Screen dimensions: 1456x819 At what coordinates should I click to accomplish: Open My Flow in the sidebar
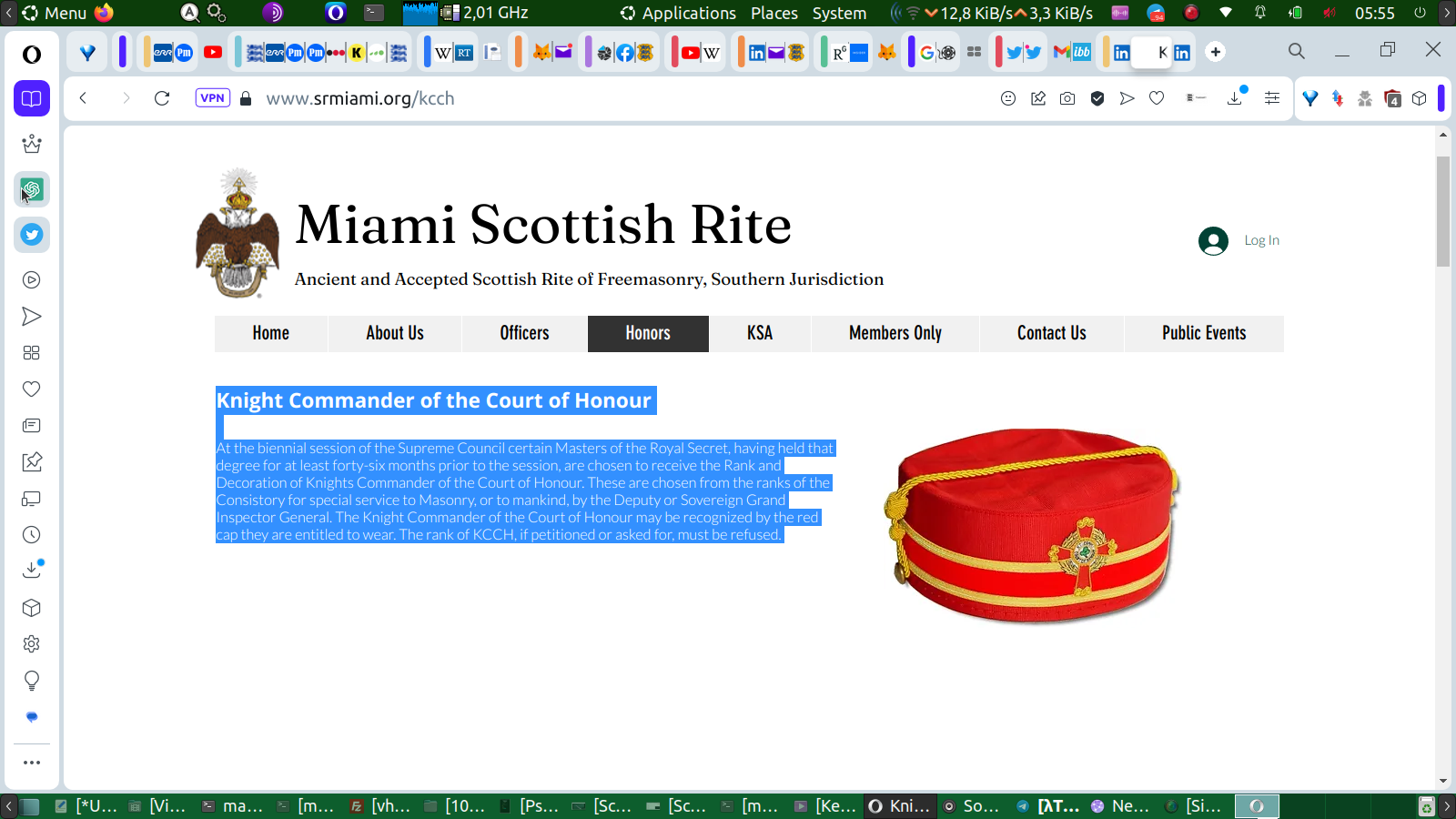tap(32, 317)
